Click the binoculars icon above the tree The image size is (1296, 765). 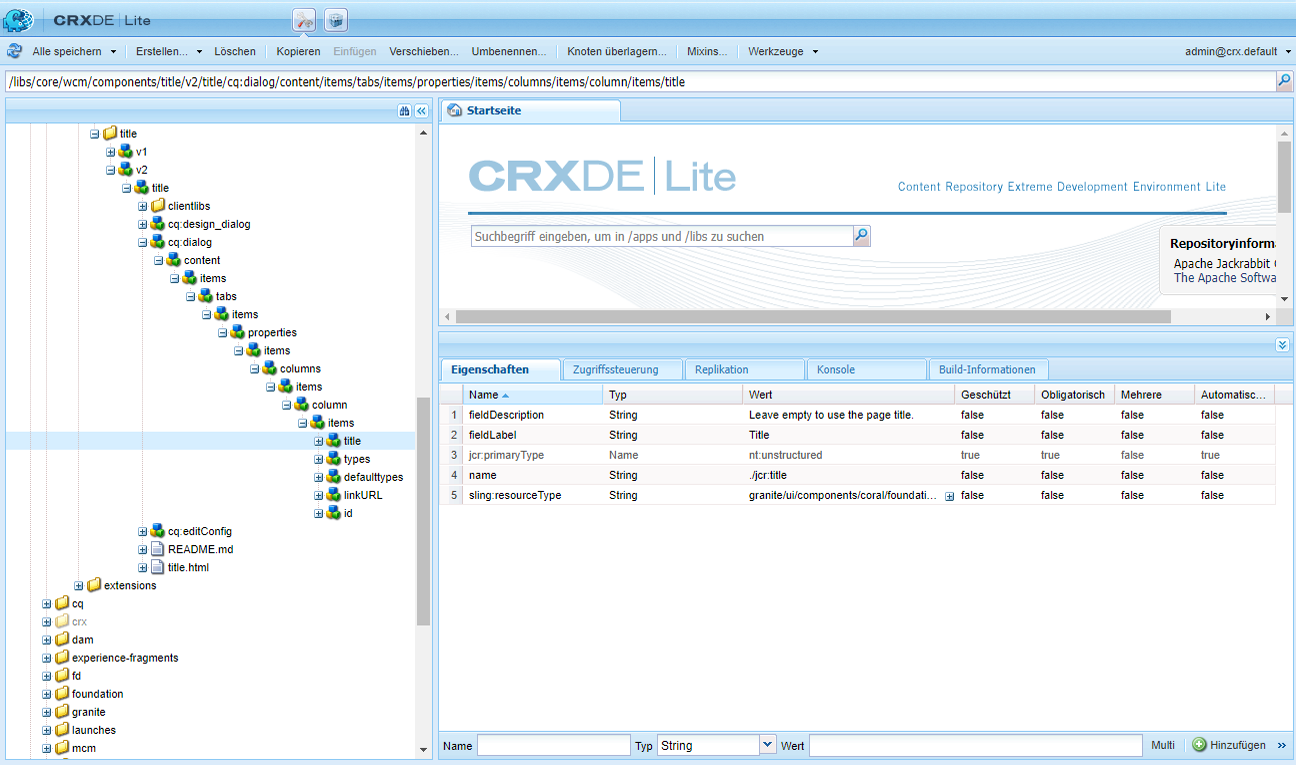404,111
